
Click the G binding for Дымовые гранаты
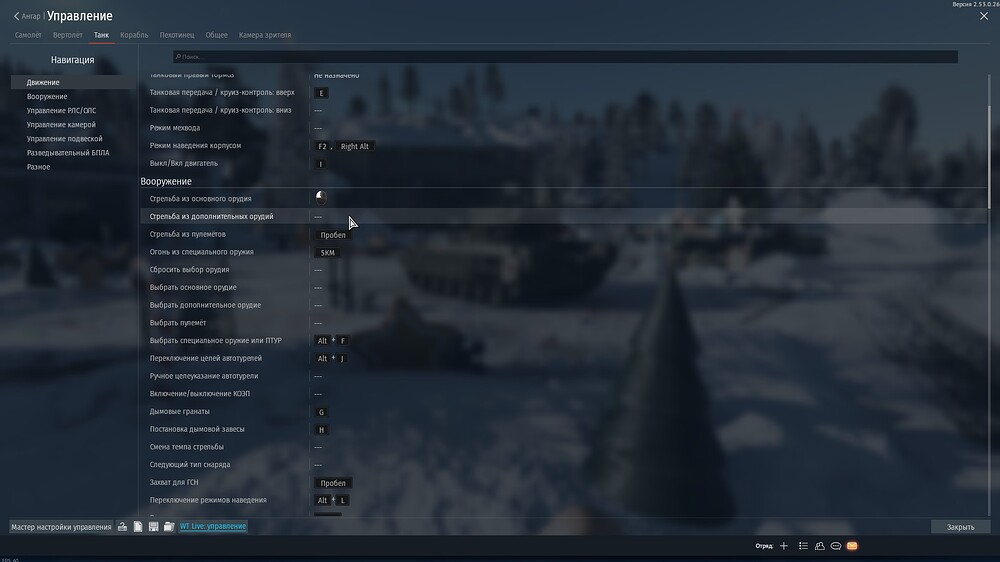(321, 412)
